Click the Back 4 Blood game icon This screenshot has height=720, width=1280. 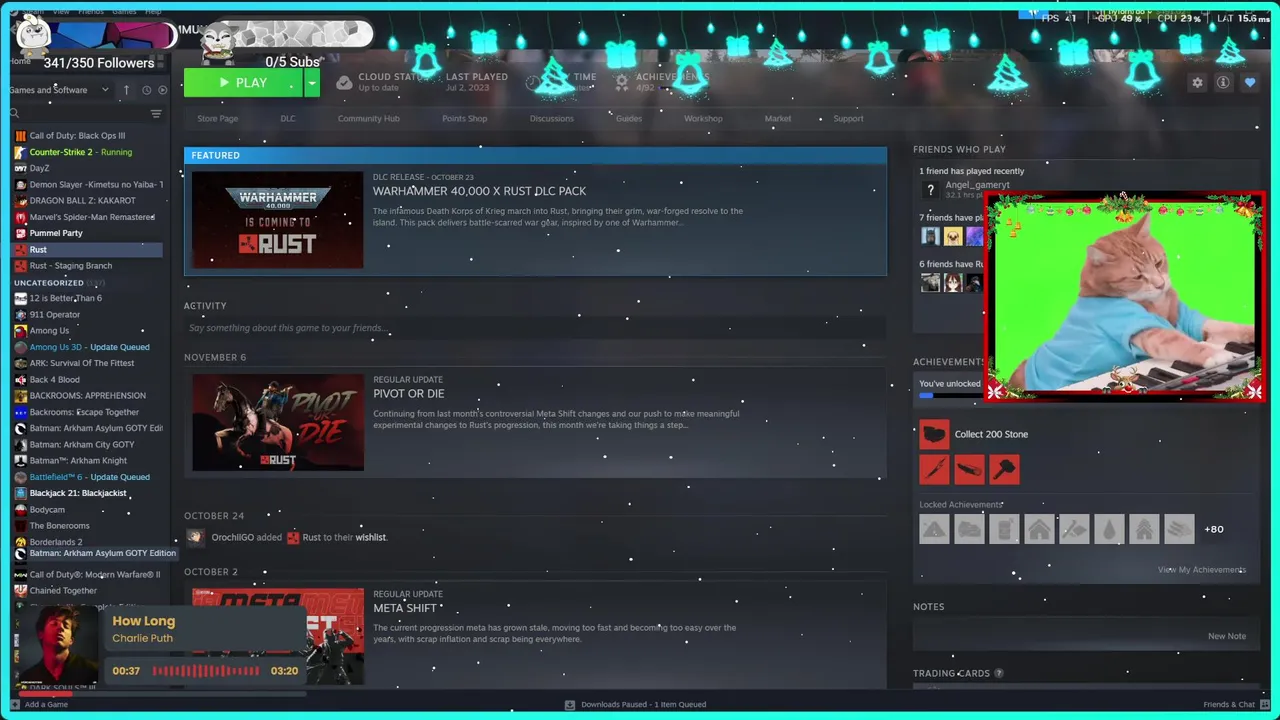point(20,380)
